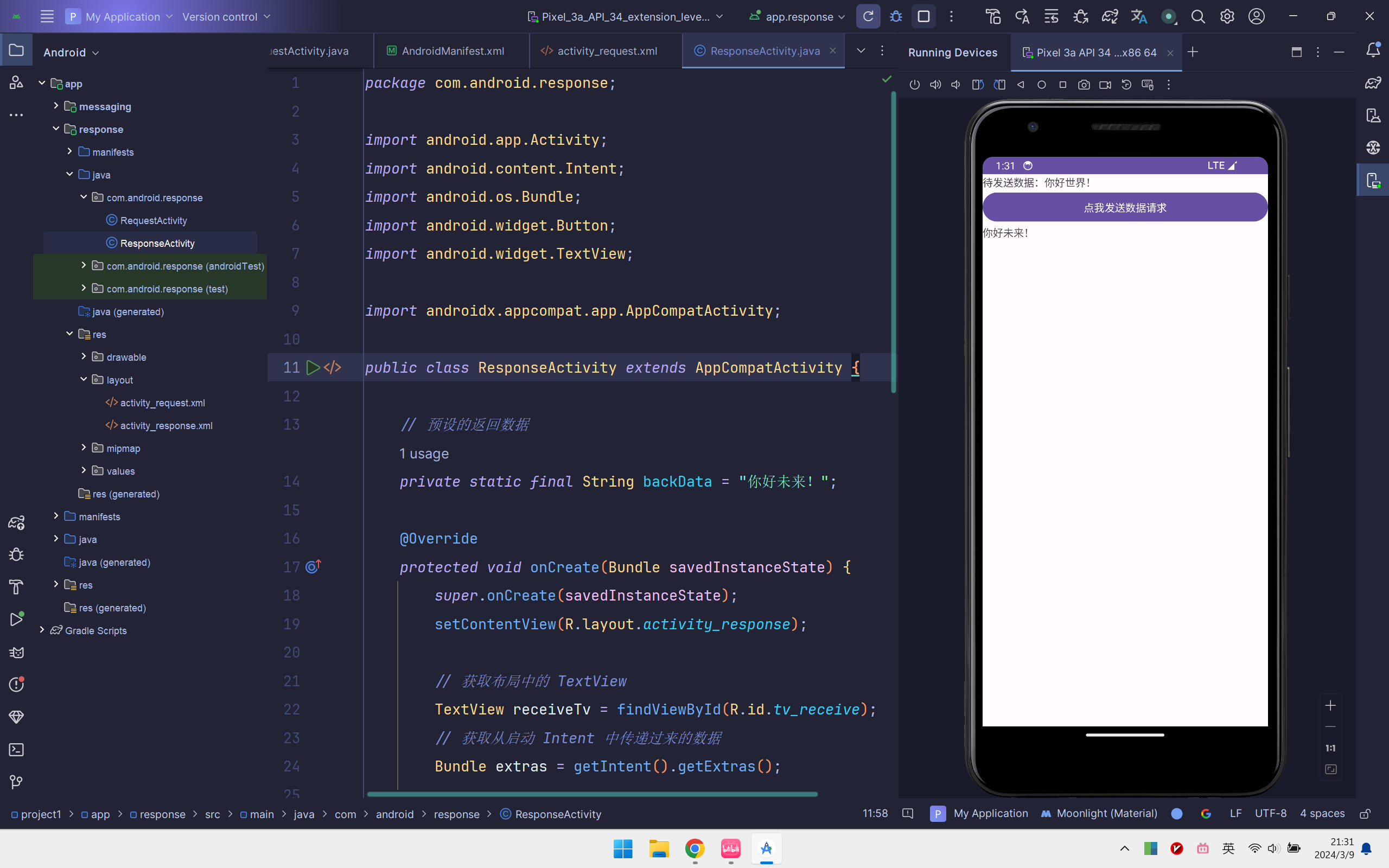
Task: Tap the emulator Back triangle button
Action: click(1021, 85)
